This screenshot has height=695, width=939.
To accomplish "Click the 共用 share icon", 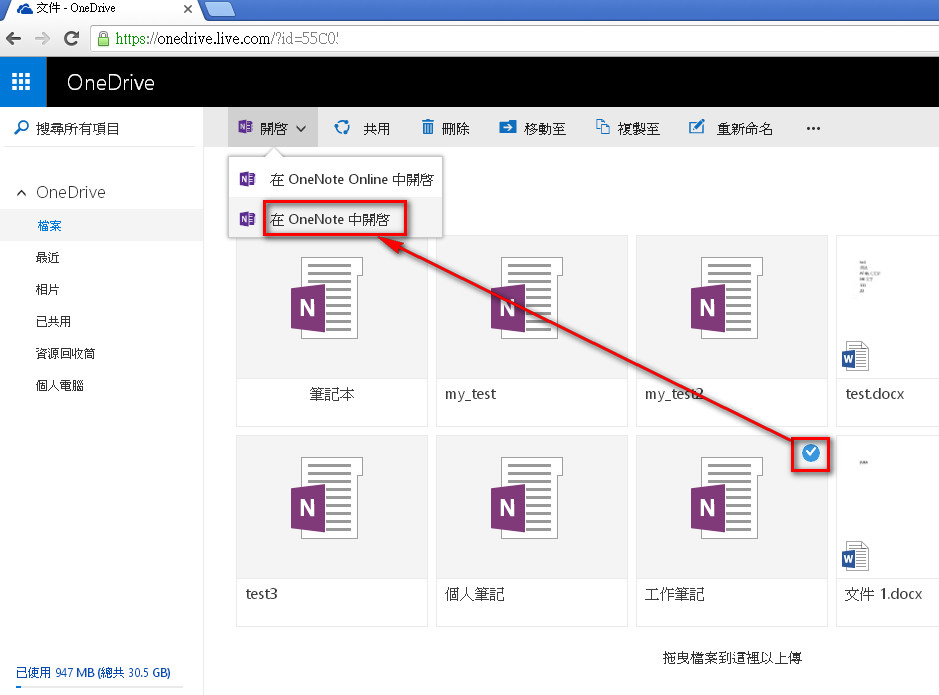I will tap(342, 128).
